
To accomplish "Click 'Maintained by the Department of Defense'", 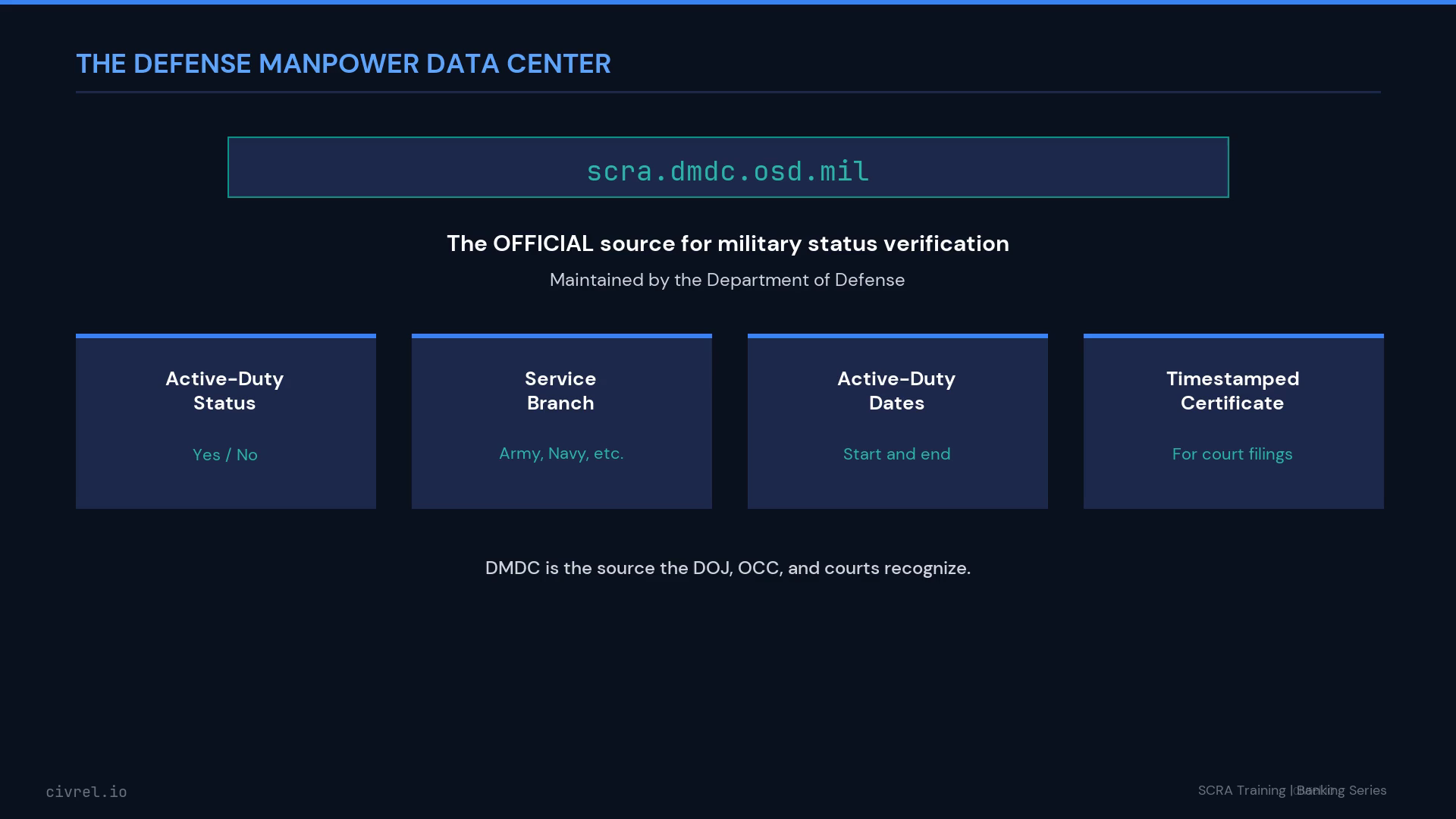I will 727,280.
